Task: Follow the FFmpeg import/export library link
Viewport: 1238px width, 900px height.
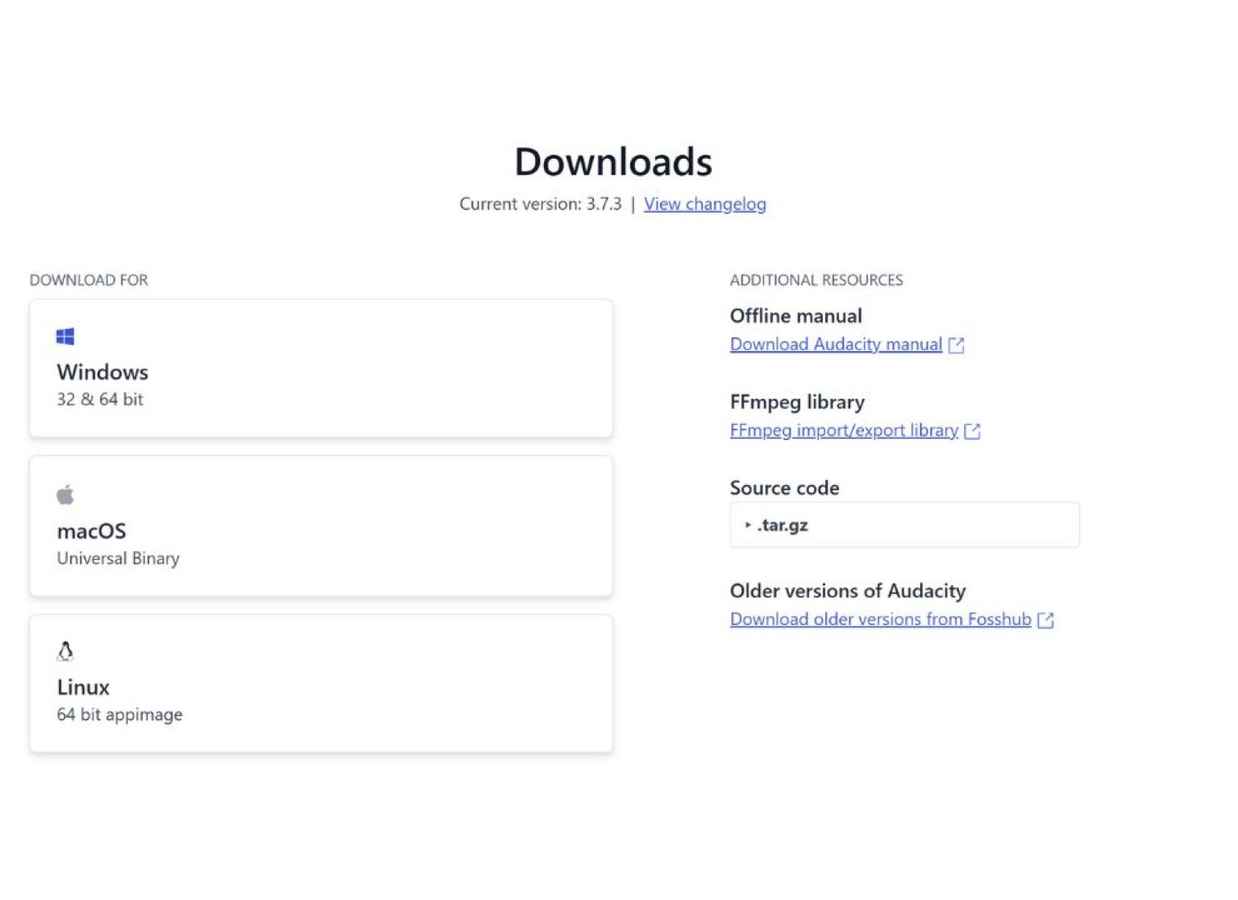Action: [844, 430]
